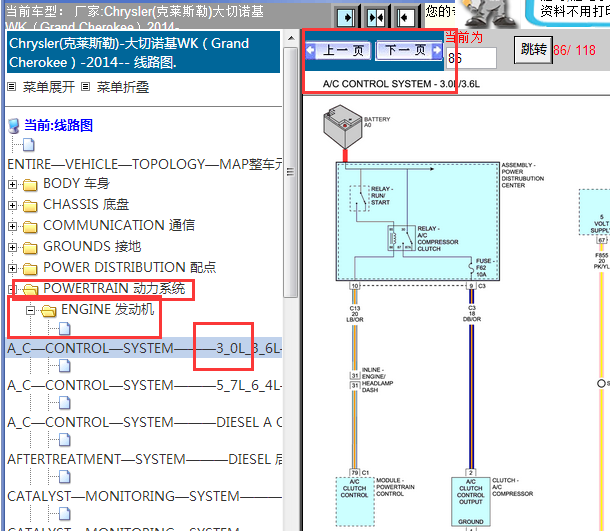Click CLUTCH - A/C COMPRESSOR box
610x531 pixels.
(x=471, y=502)
